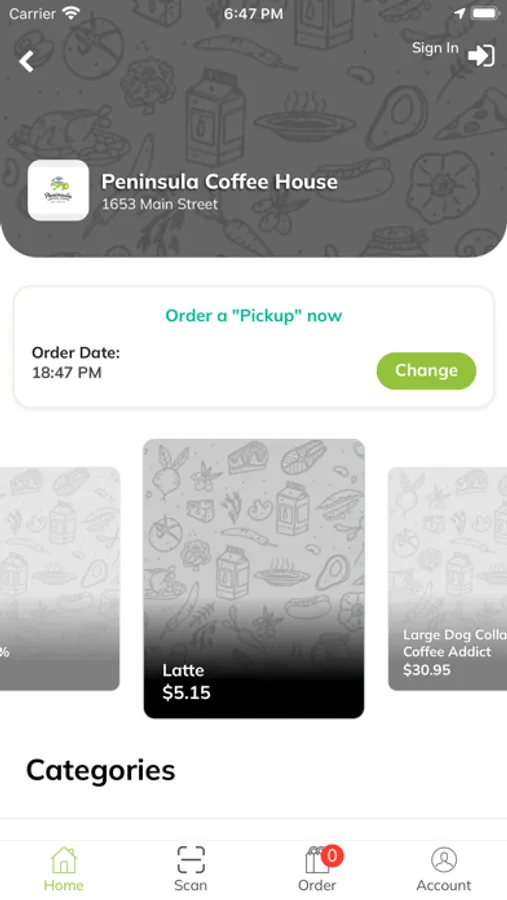Tap the battery indicator in status bar

coord(485,14)
